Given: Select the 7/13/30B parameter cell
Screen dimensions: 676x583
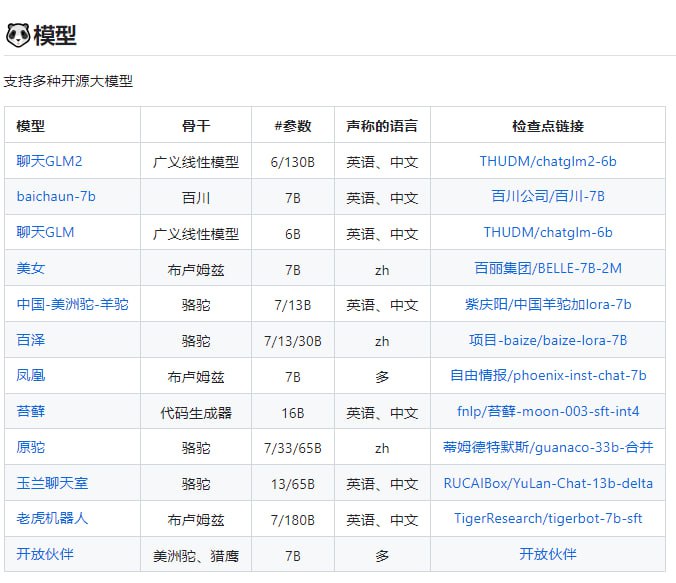Looking at the screenshot, I should point(293,341).
